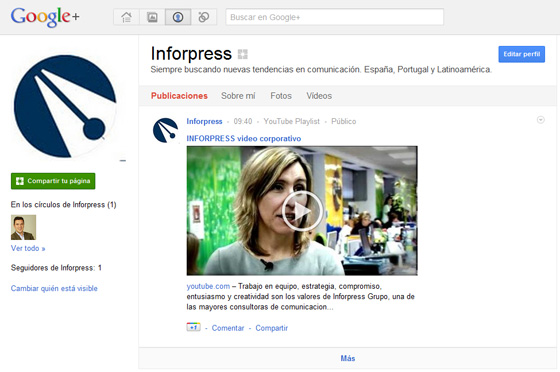Open Cambiar quién está visible link

tap(54, 288)
